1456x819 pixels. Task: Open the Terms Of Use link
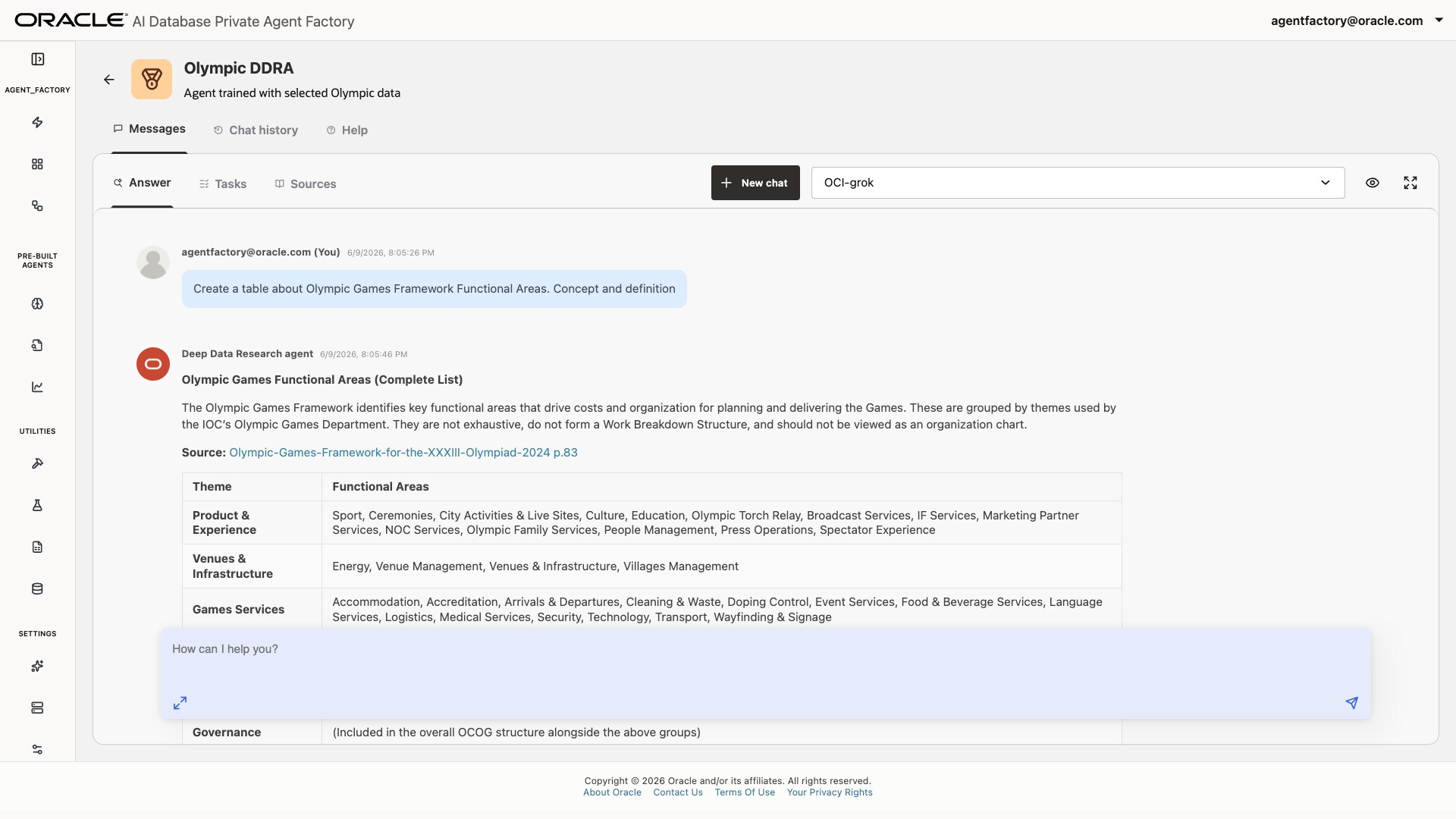point(745,792)
